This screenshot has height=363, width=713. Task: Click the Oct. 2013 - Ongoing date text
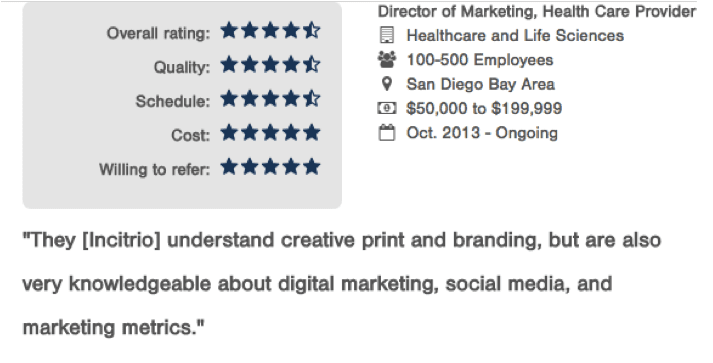[482, 133]
